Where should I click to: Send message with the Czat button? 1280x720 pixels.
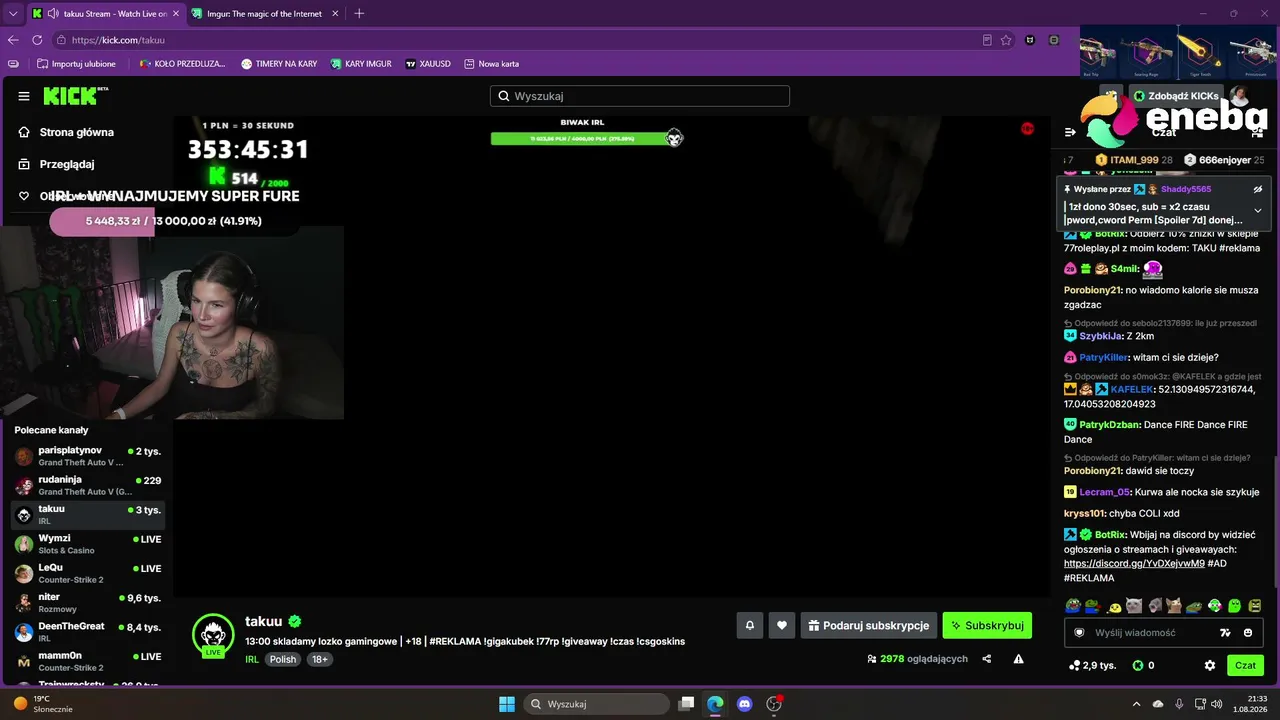tap(1245, 665)
